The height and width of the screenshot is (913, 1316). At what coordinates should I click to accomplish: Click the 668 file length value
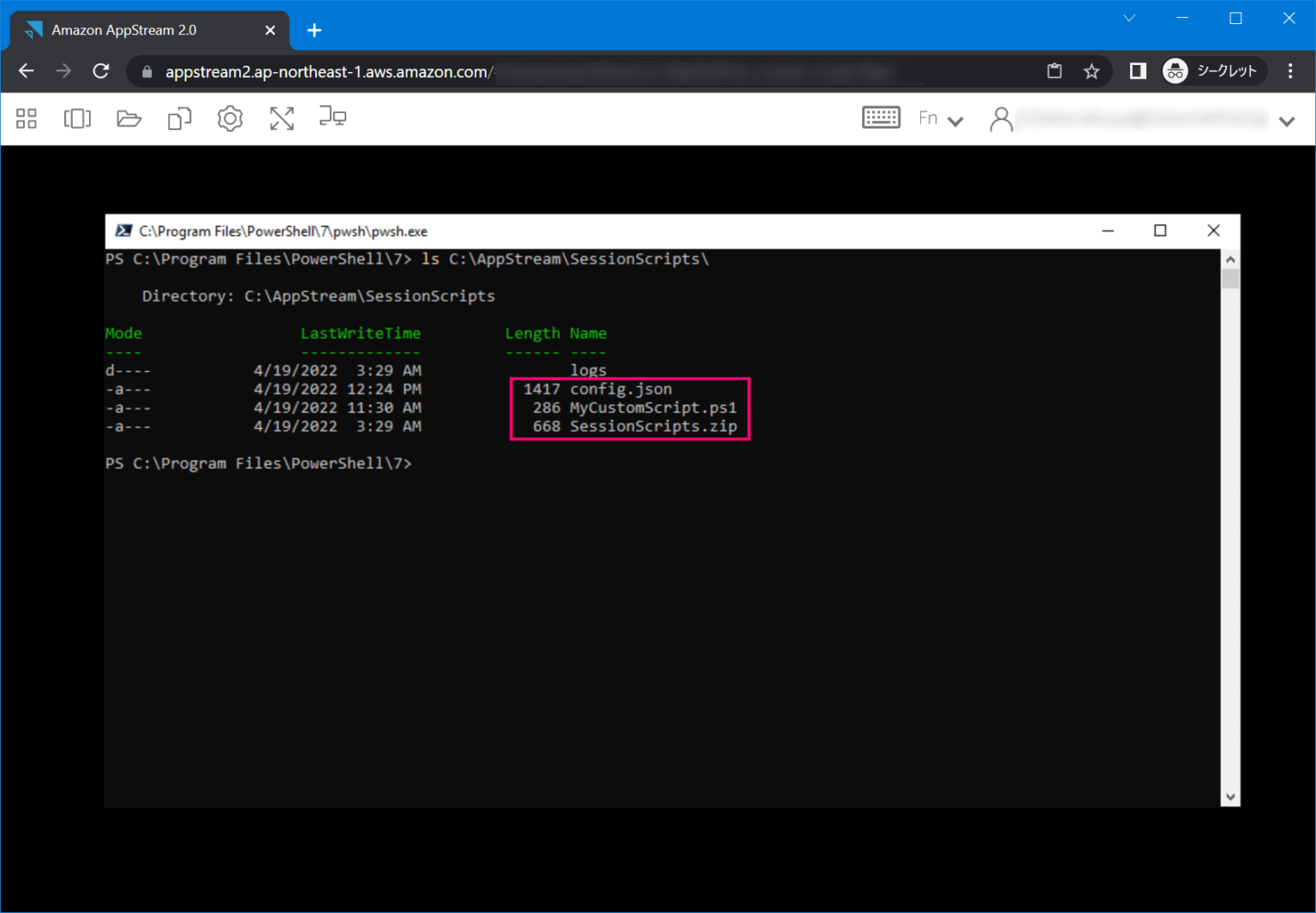click(x=547, y=427)
